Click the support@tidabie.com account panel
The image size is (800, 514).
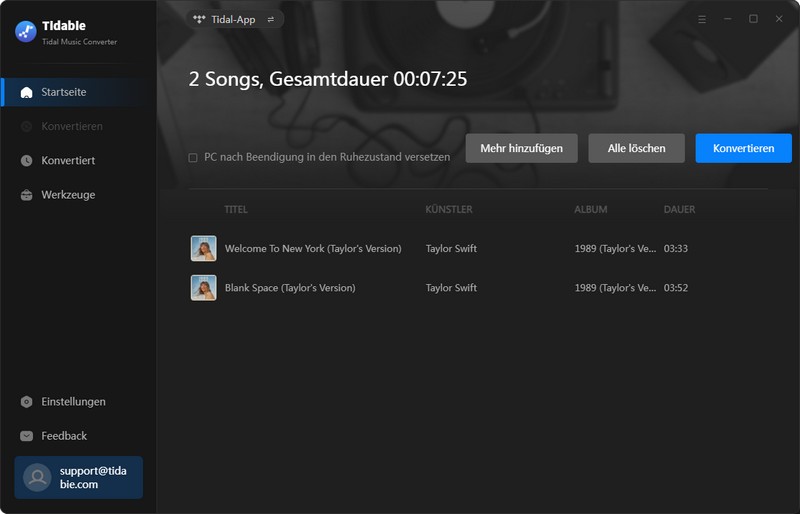click(78, 477)
